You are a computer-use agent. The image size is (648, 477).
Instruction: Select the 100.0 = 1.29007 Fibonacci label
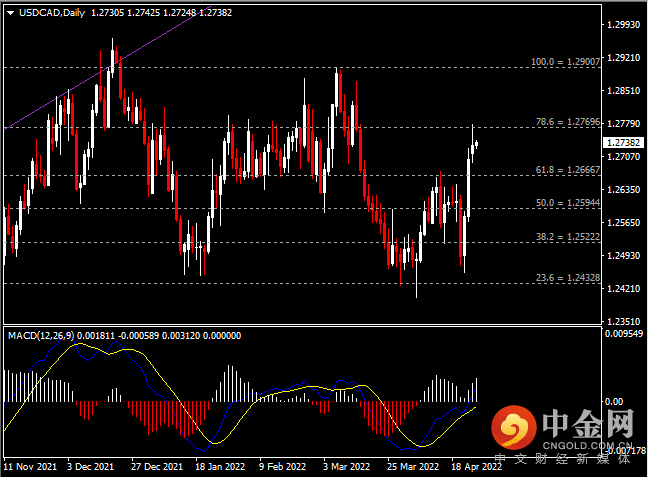[565, 62]
